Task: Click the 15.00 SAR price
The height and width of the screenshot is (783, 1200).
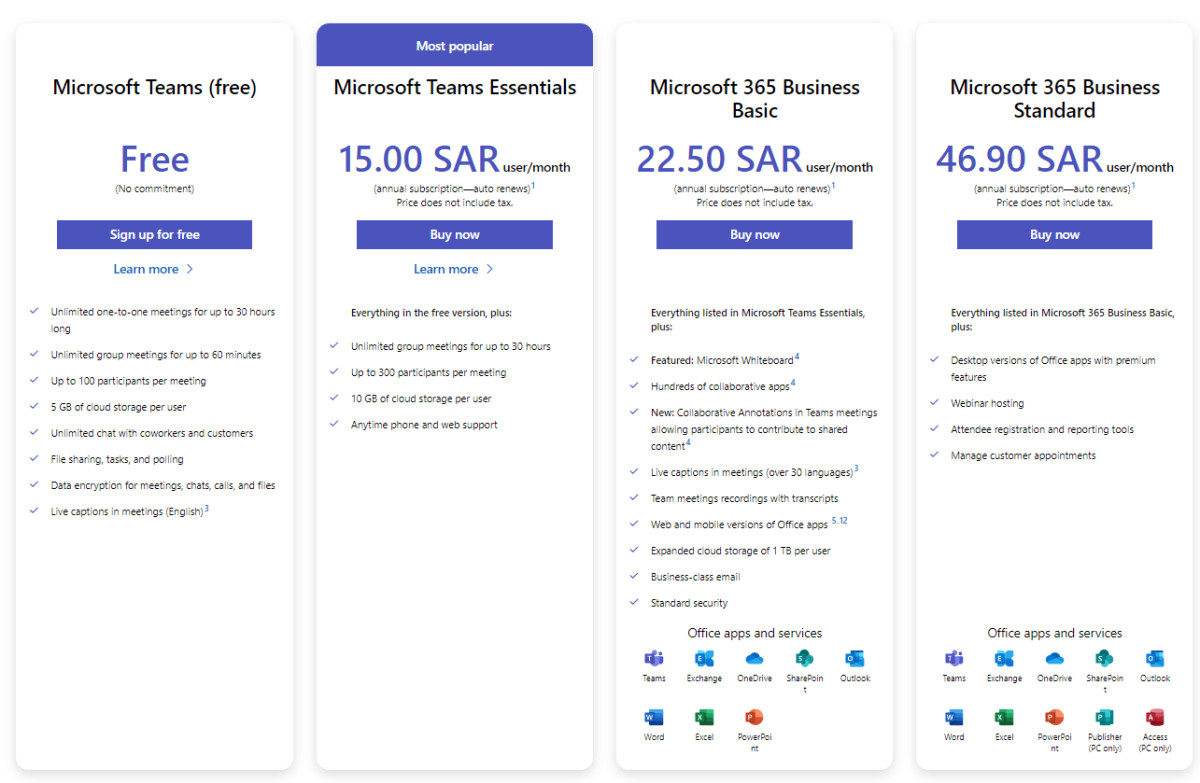Action: (418, 159)
